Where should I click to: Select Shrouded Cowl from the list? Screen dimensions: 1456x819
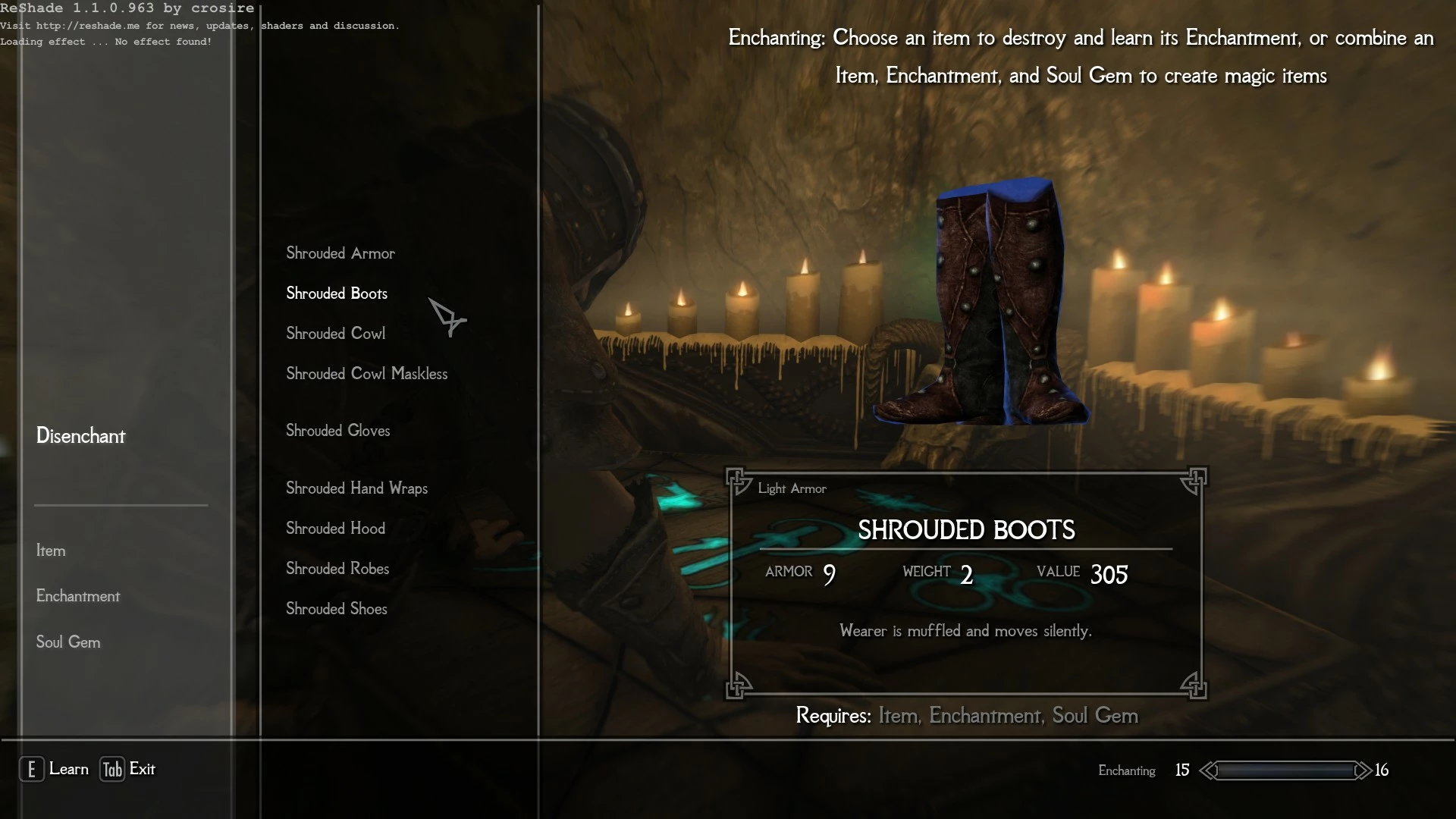point(335,334)
